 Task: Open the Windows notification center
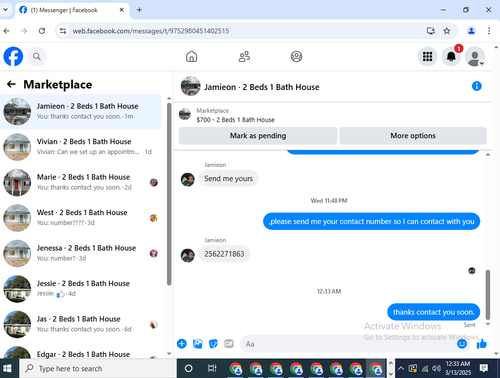pyautogui.click(x=484, y=368)
